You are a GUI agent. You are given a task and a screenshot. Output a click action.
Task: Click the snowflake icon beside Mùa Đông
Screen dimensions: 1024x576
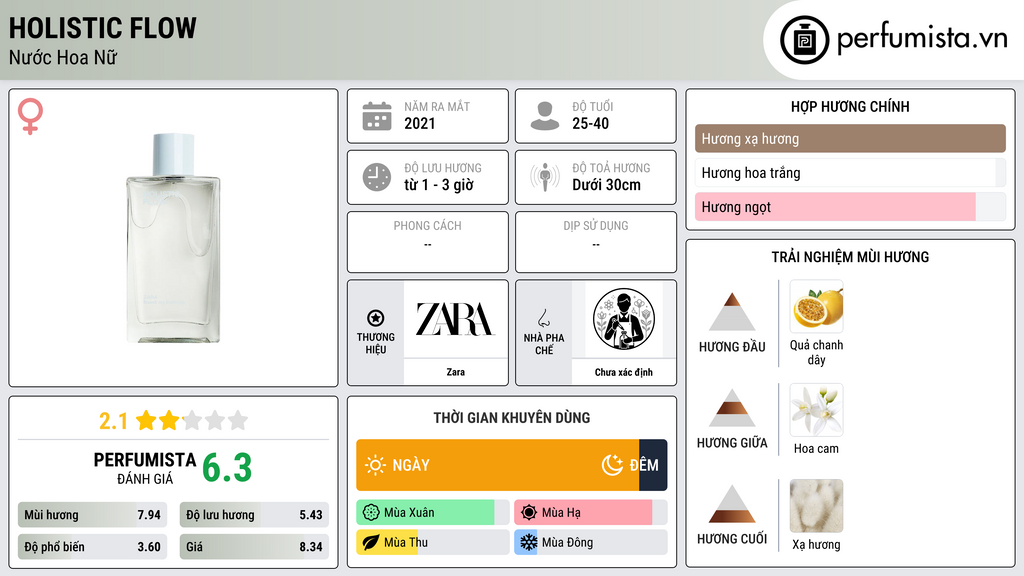529,543
